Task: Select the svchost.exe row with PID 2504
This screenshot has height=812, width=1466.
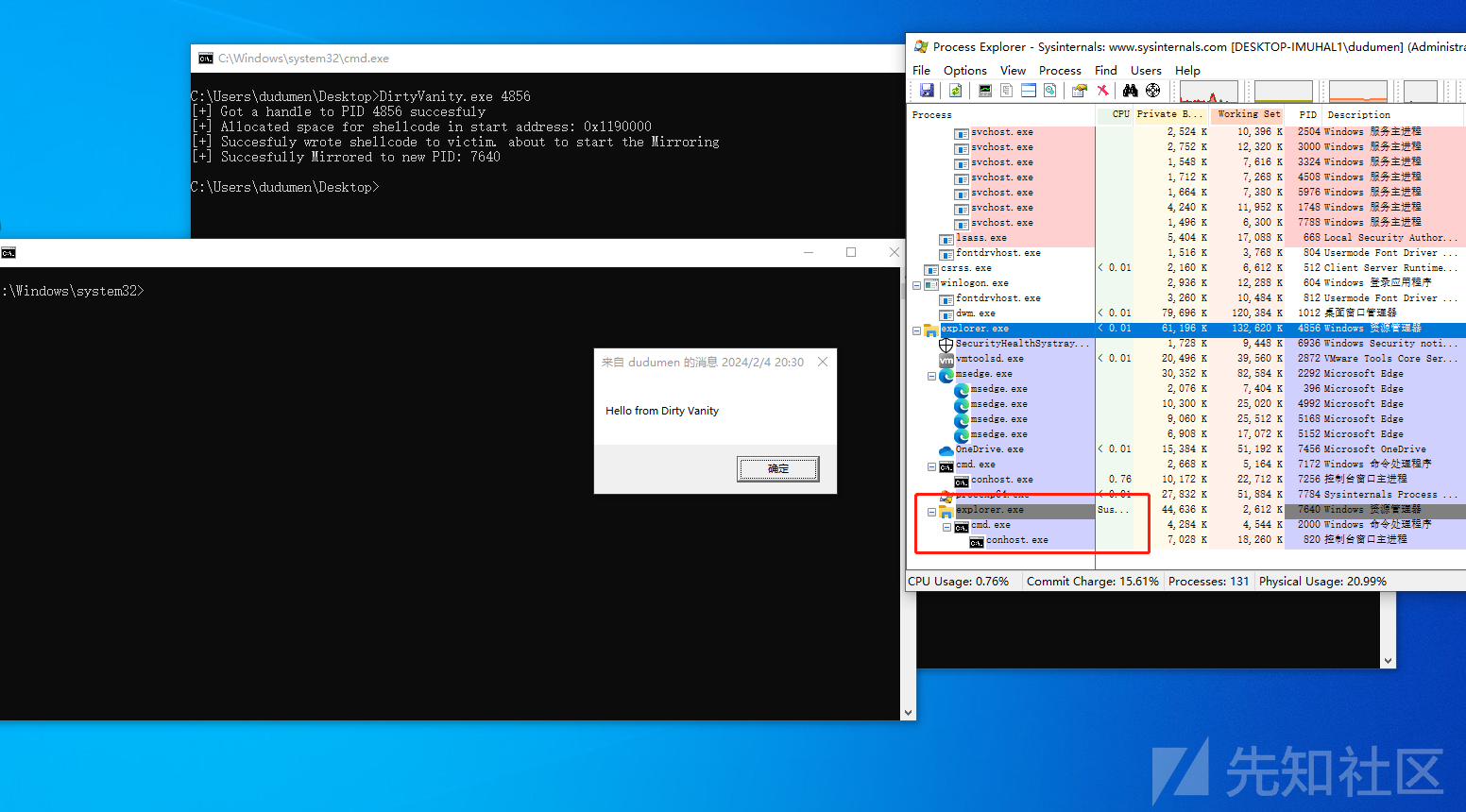Action: tap(1186, 132)
